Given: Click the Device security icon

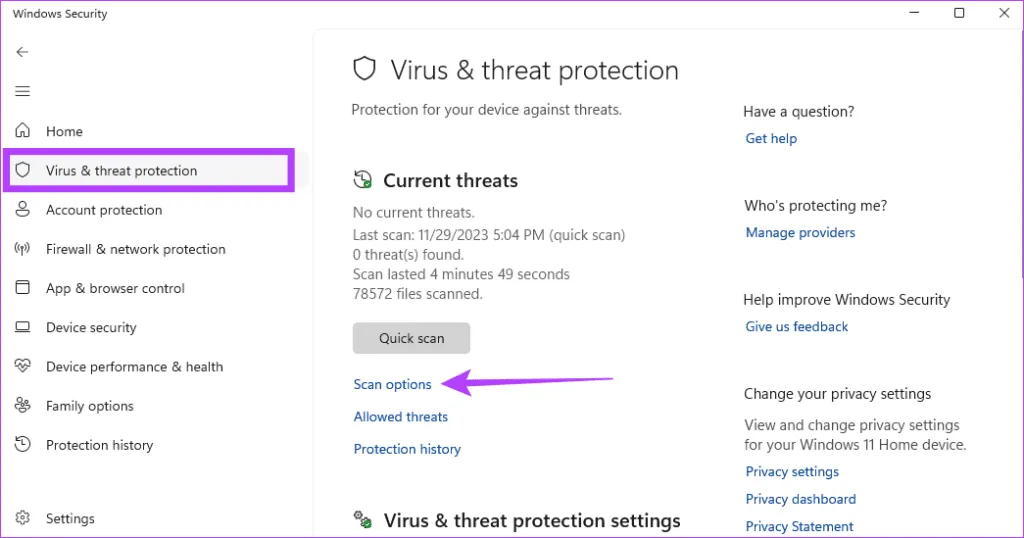Looking at the screenshot, I should pos(23,327).
